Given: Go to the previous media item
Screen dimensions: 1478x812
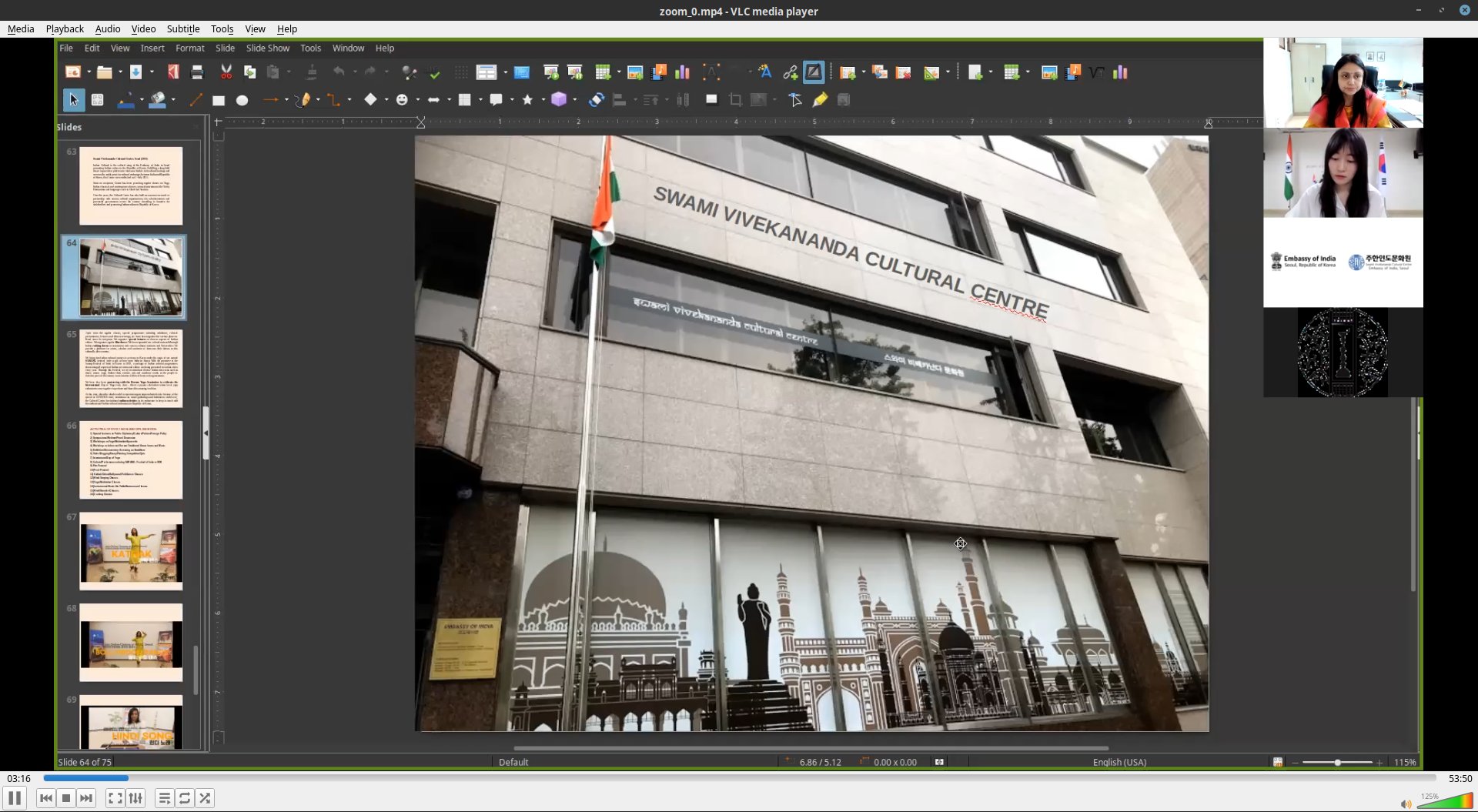Looking at the screenshot, I should (46, 798).
